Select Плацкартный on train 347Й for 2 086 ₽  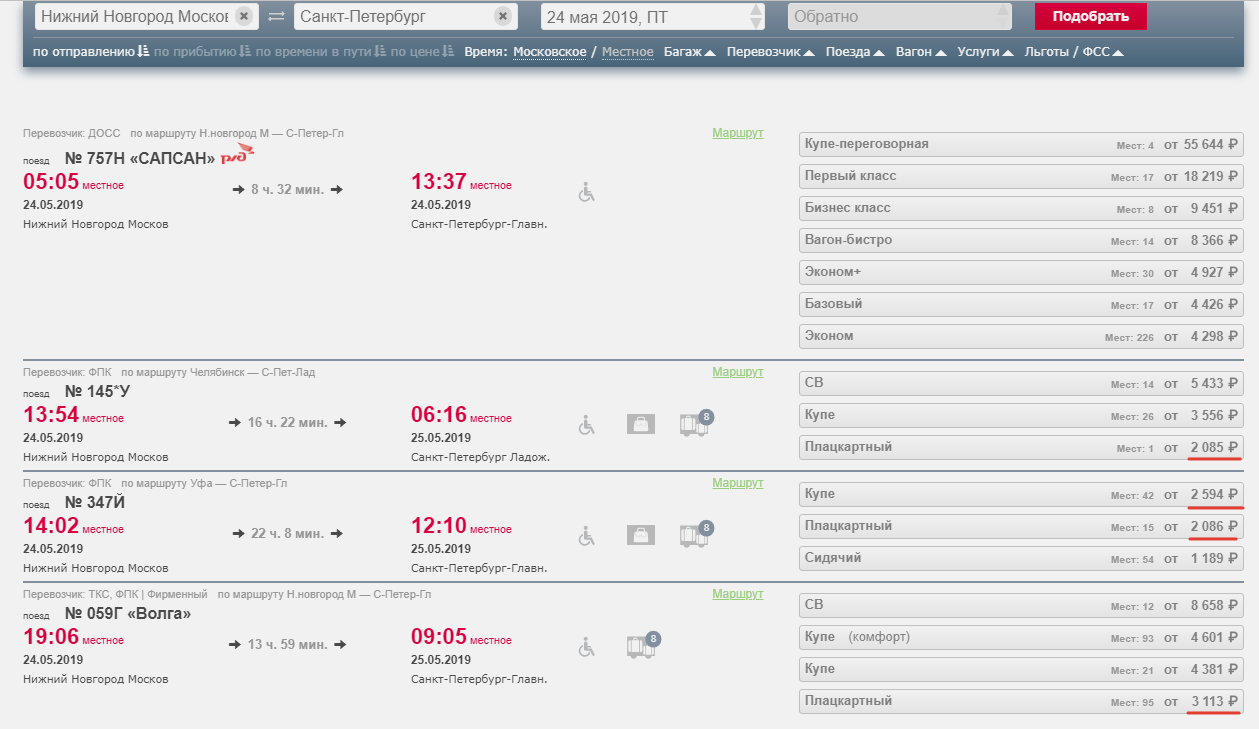1021,527
